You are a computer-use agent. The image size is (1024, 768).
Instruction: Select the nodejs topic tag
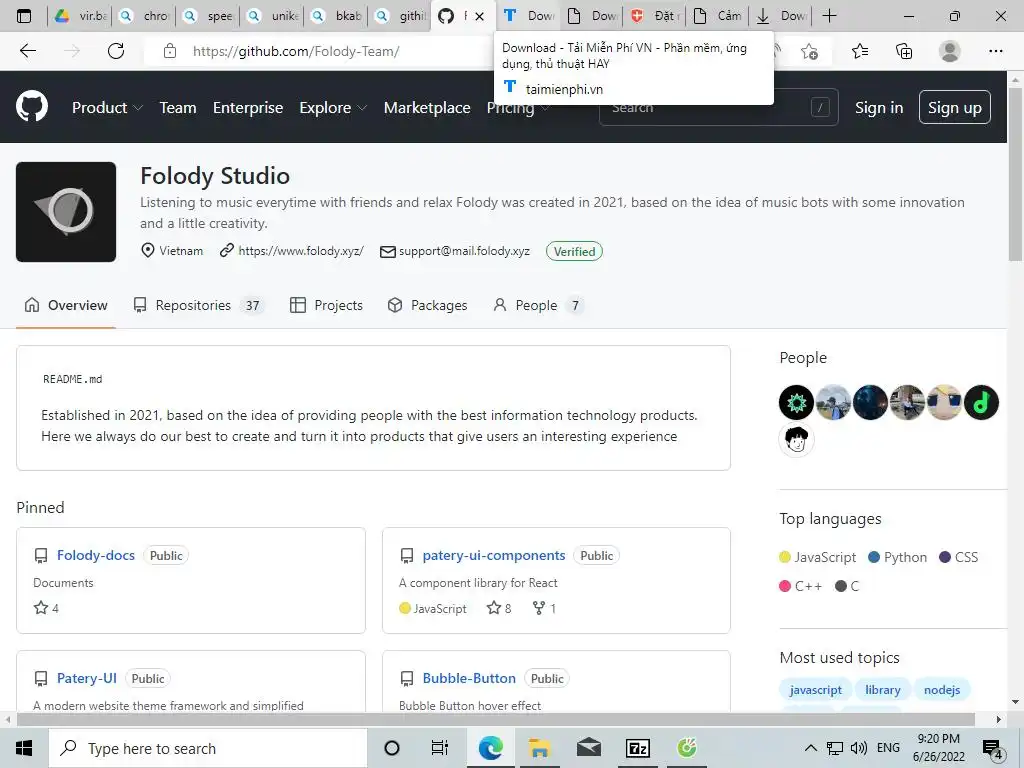(x=942, y=690)
